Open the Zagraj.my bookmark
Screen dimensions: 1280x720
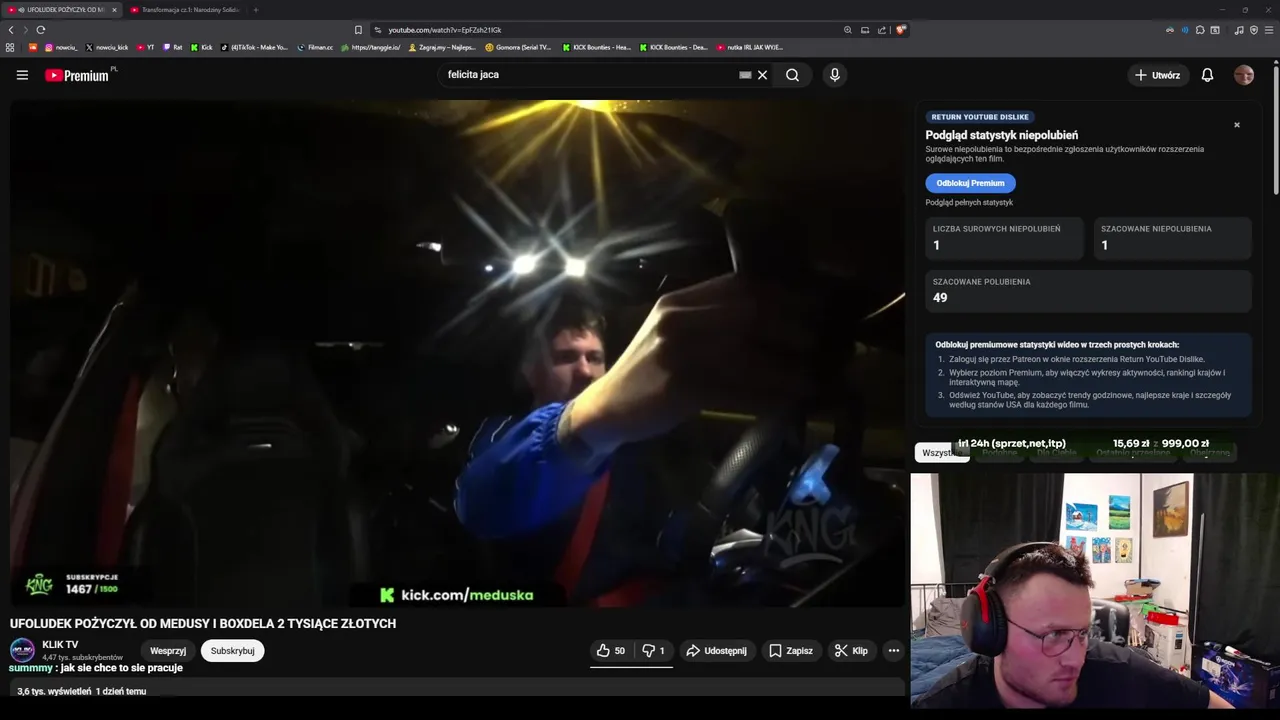[x=442, y=47]
